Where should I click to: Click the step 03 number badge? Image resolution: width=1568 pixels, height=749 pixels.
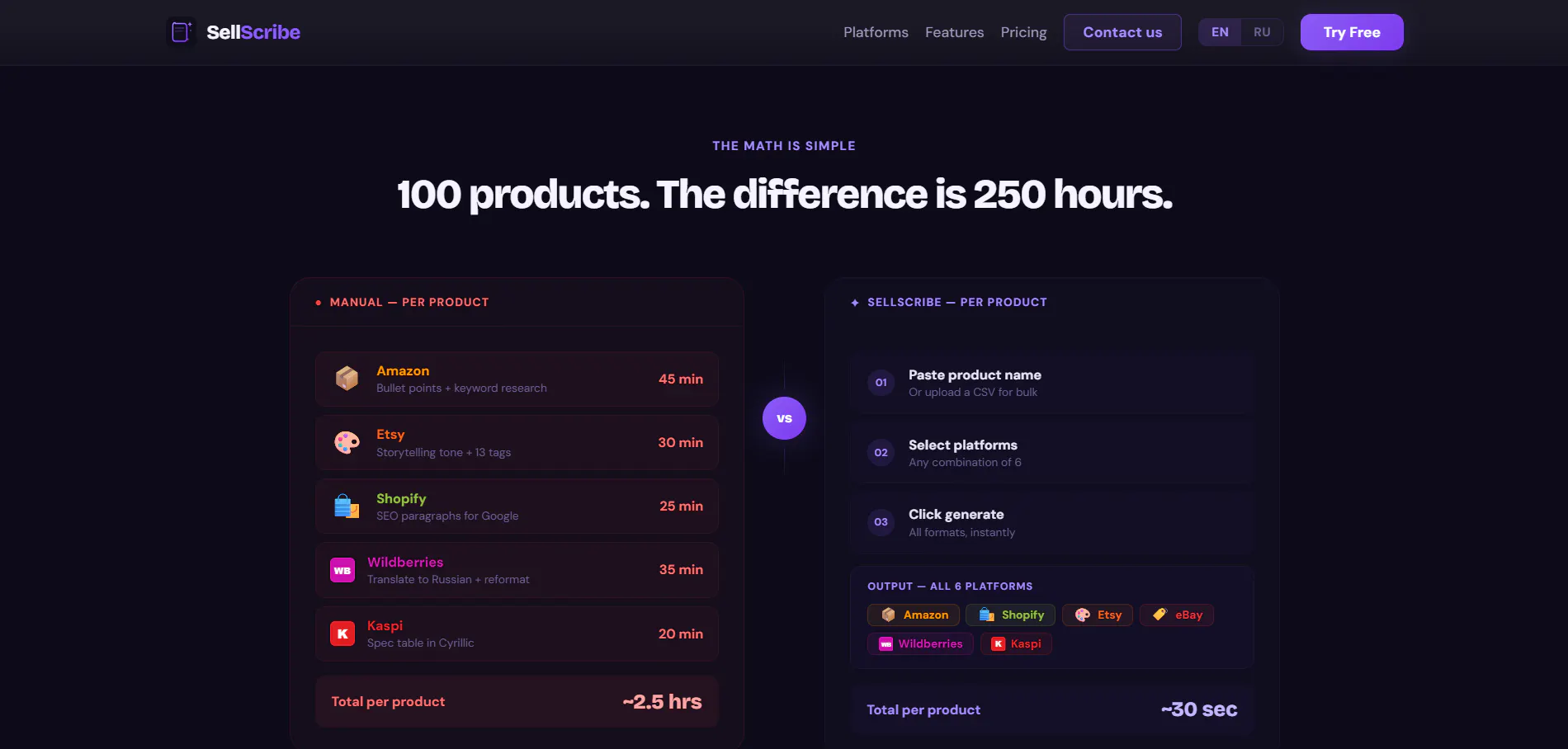click(x=881, y=522)
